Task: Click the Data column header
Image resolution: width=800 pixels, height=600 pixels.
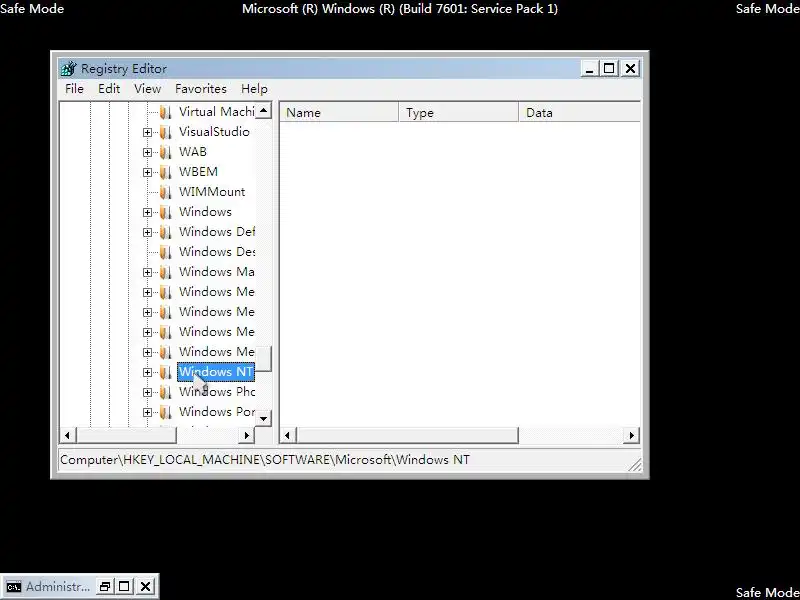Action: tap(580, 113)
